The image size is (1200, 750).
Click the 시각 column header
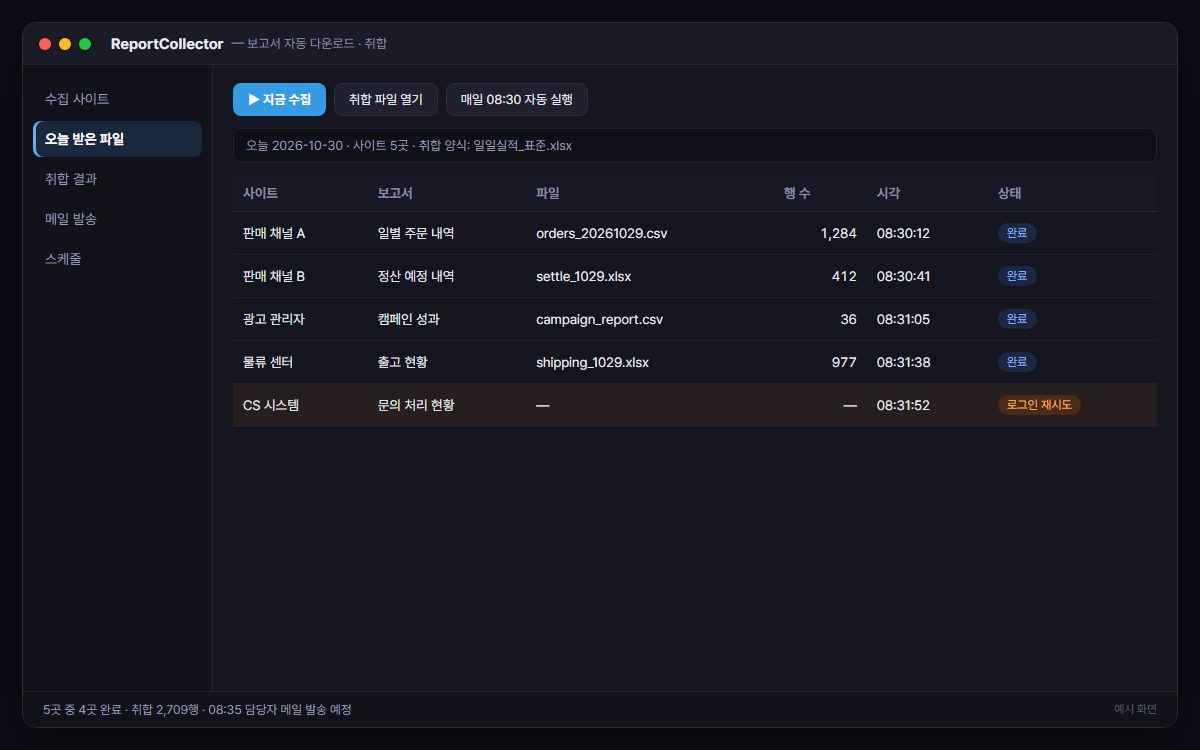889,193
